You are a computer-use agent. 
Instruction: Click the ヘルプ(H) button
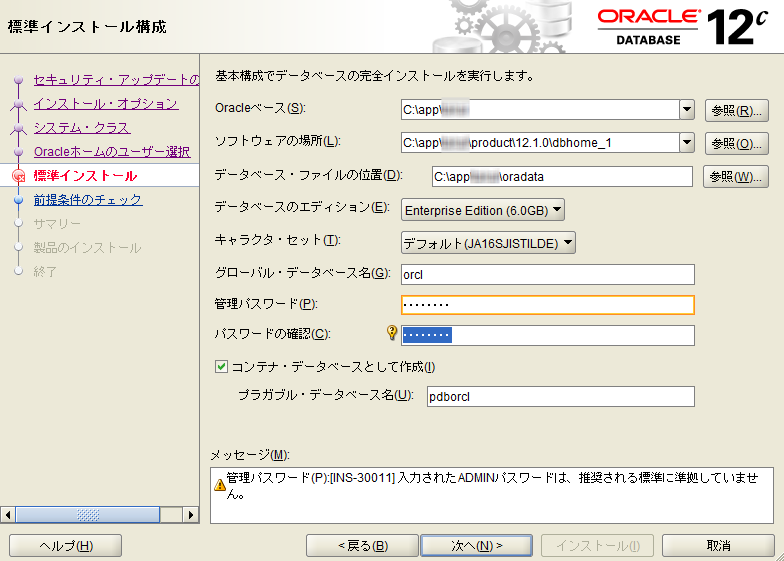(x=66, y=546)
